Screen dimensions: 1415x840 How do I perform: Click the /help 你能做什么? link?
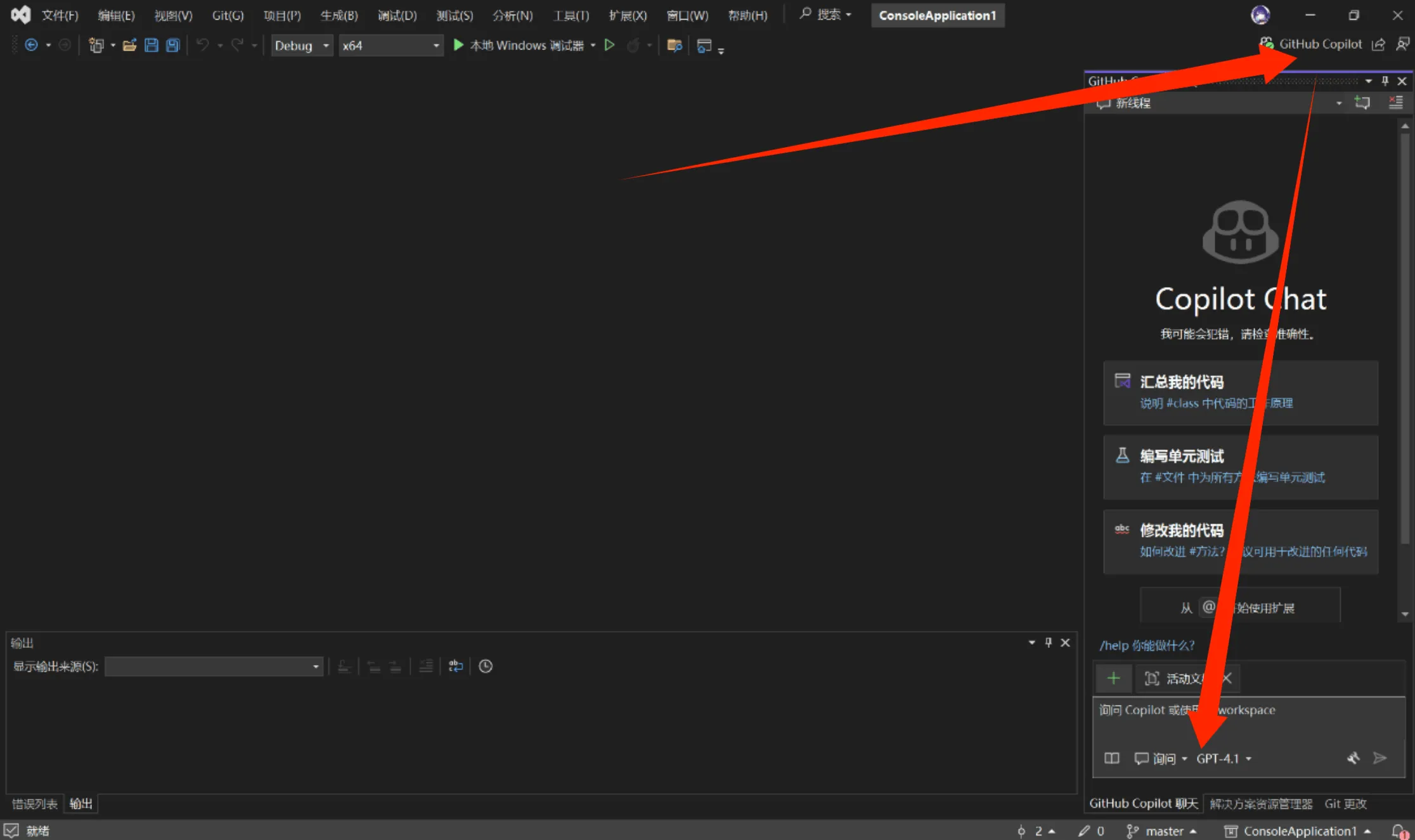1147,645
